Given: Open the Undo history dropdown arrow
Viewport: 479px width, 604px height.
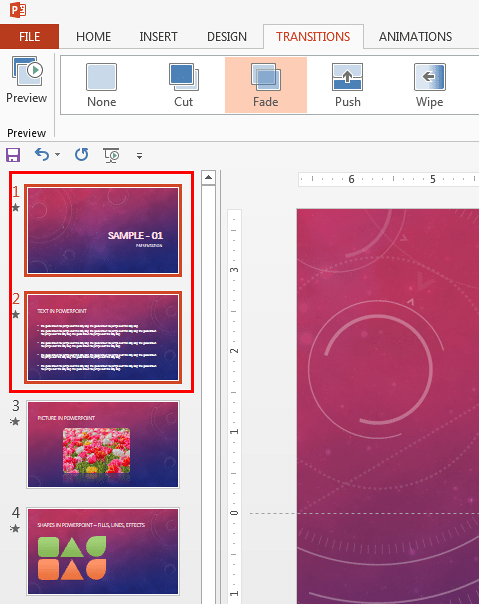Looking at the screenshot, I should (57, 155).
